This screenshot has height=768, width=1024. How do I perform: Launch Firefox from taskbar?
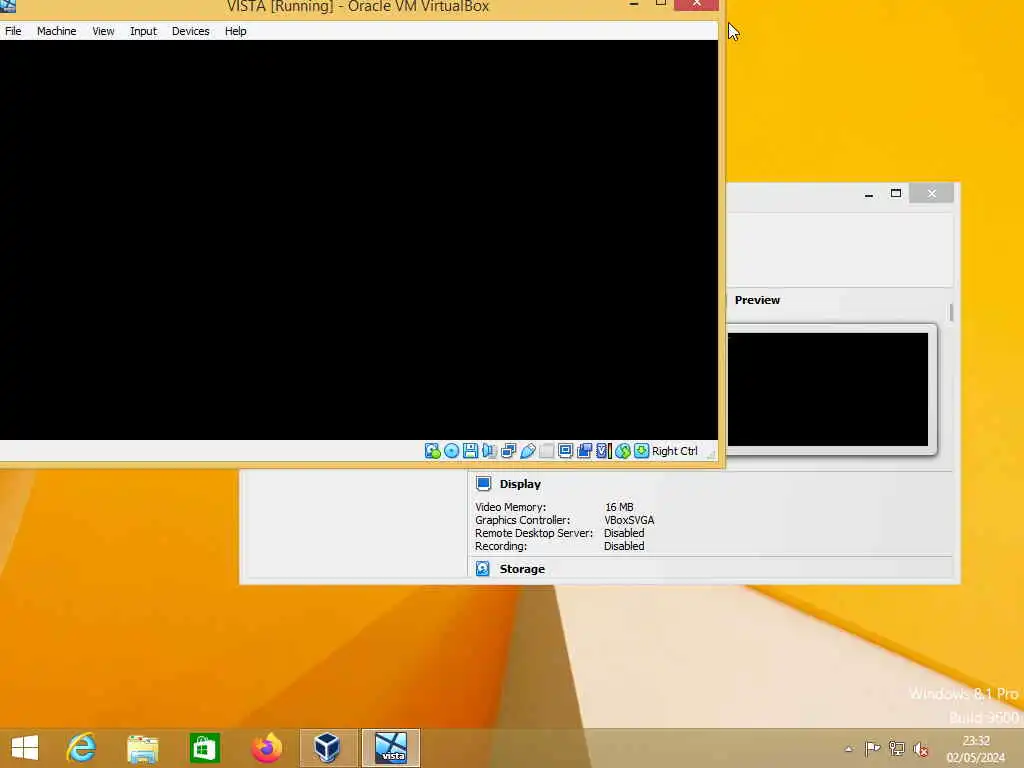(x=266, y=748)
